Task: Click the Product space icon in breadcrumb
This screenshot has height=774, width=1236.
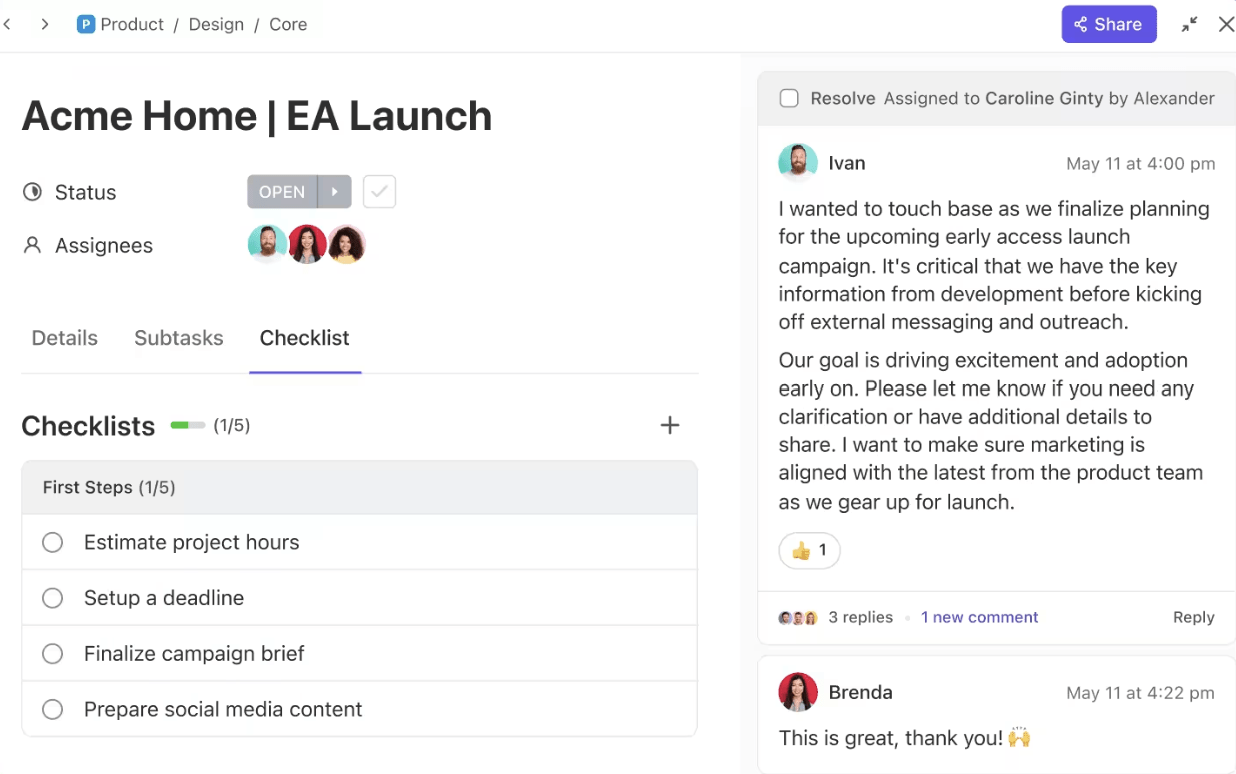Action: point(86,24)
